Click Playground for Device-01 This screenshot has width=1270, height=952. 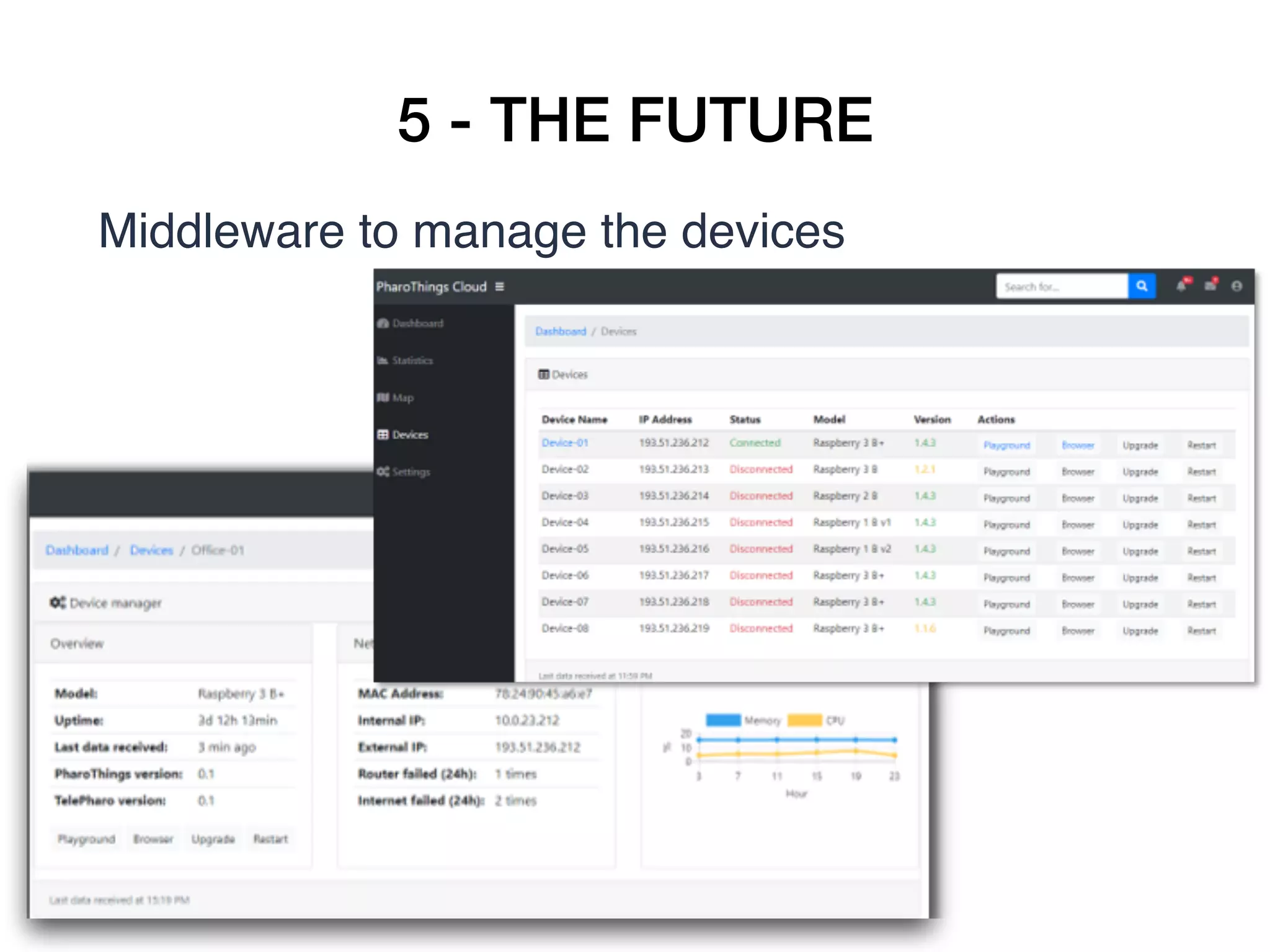[x=1006, y=445]
